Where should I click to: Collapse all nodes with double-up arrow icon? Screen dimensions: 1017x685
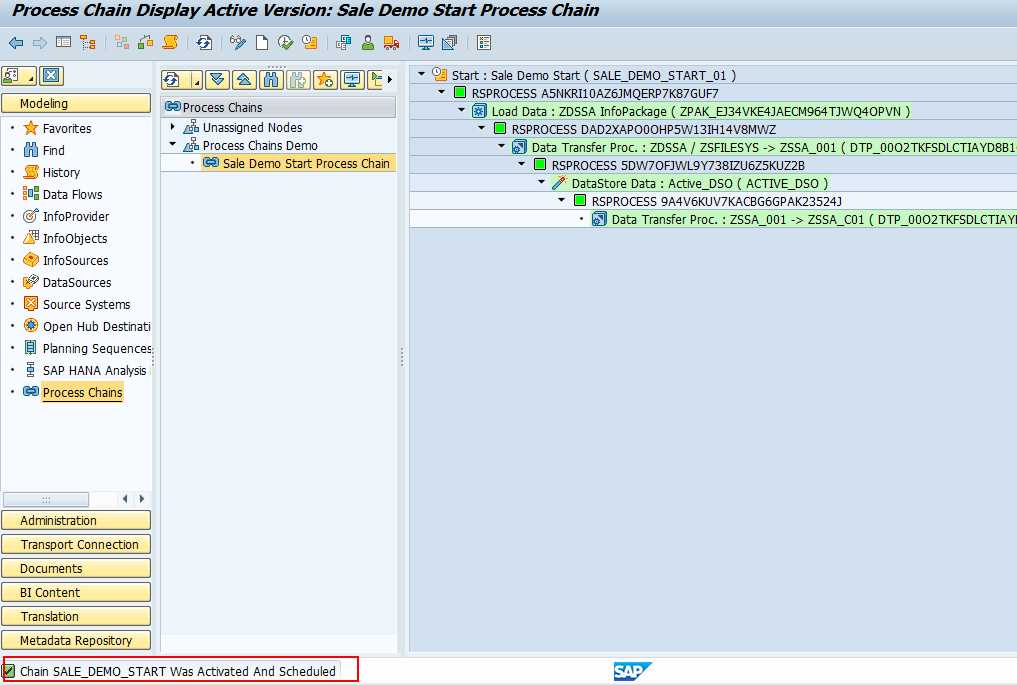click(245, 80)
